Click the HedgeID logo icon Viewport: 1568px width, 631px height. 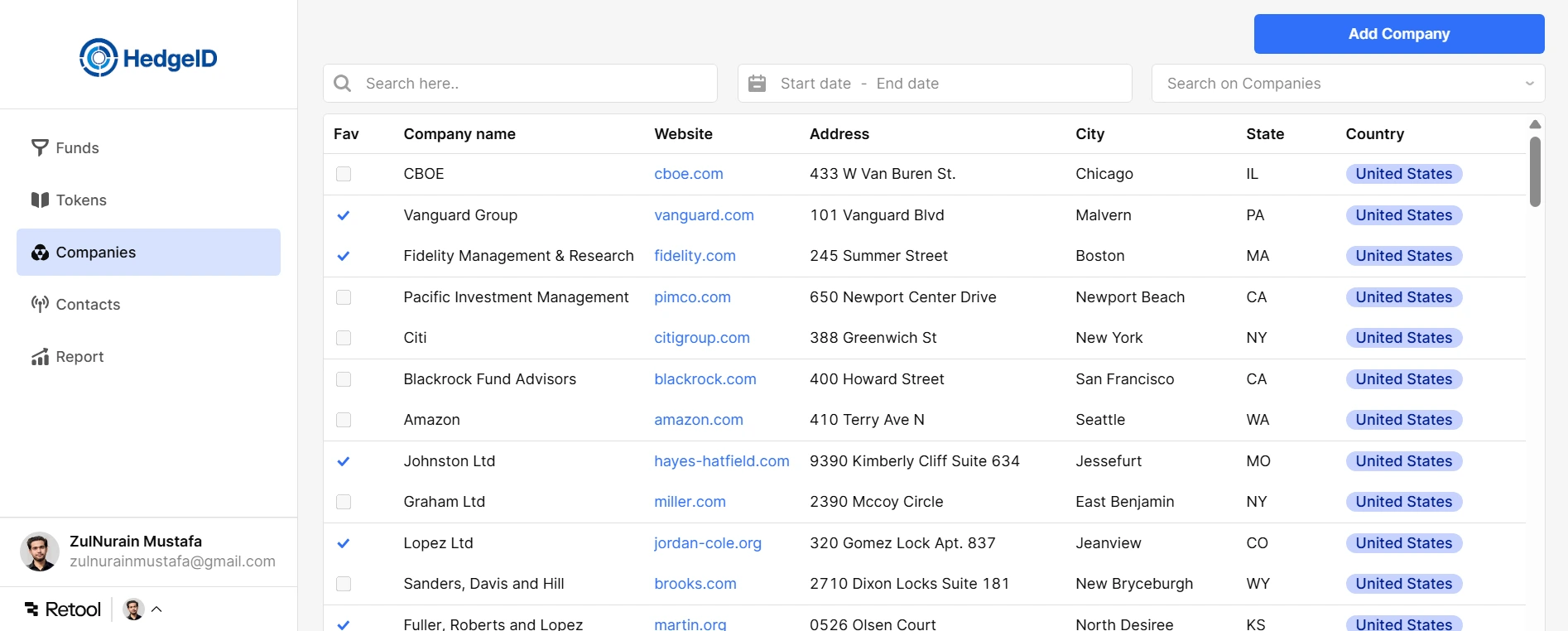coord(99,58)
